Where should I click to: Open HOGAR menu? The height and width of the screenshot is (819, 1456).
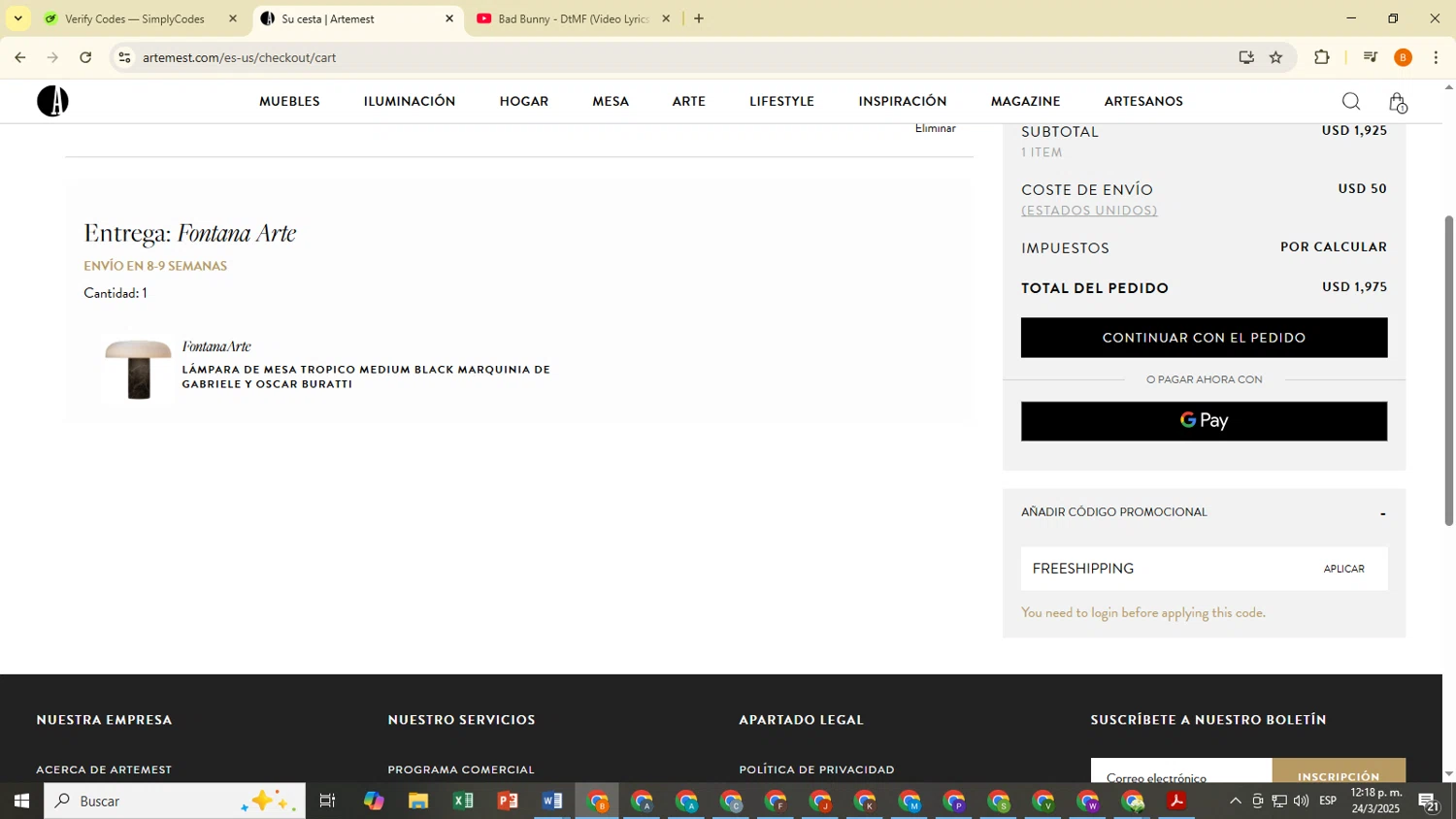524,101
